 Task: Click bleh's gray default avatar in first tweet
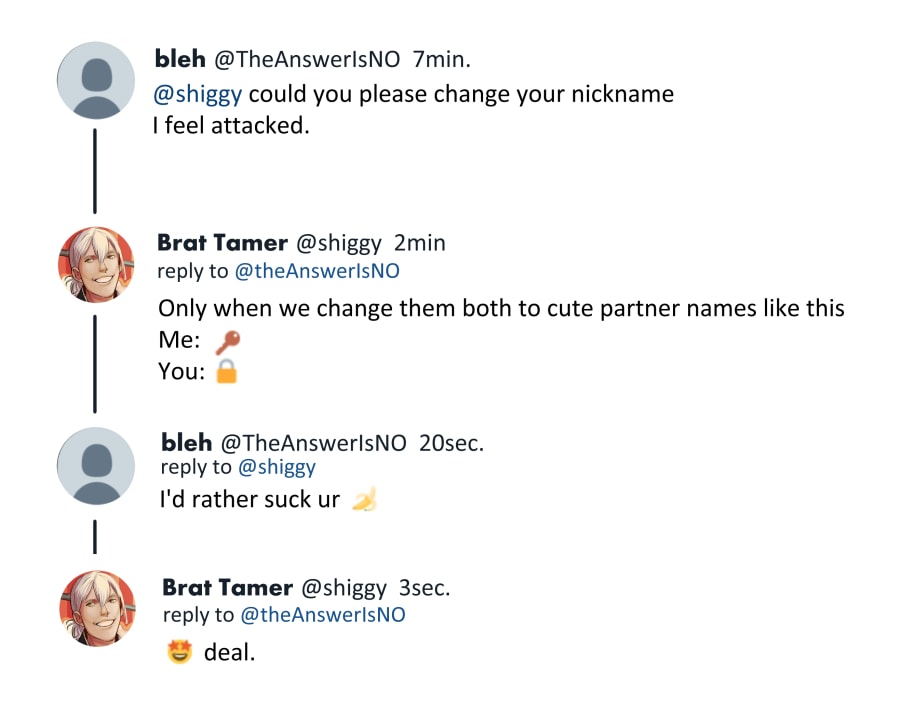(95, 80)
